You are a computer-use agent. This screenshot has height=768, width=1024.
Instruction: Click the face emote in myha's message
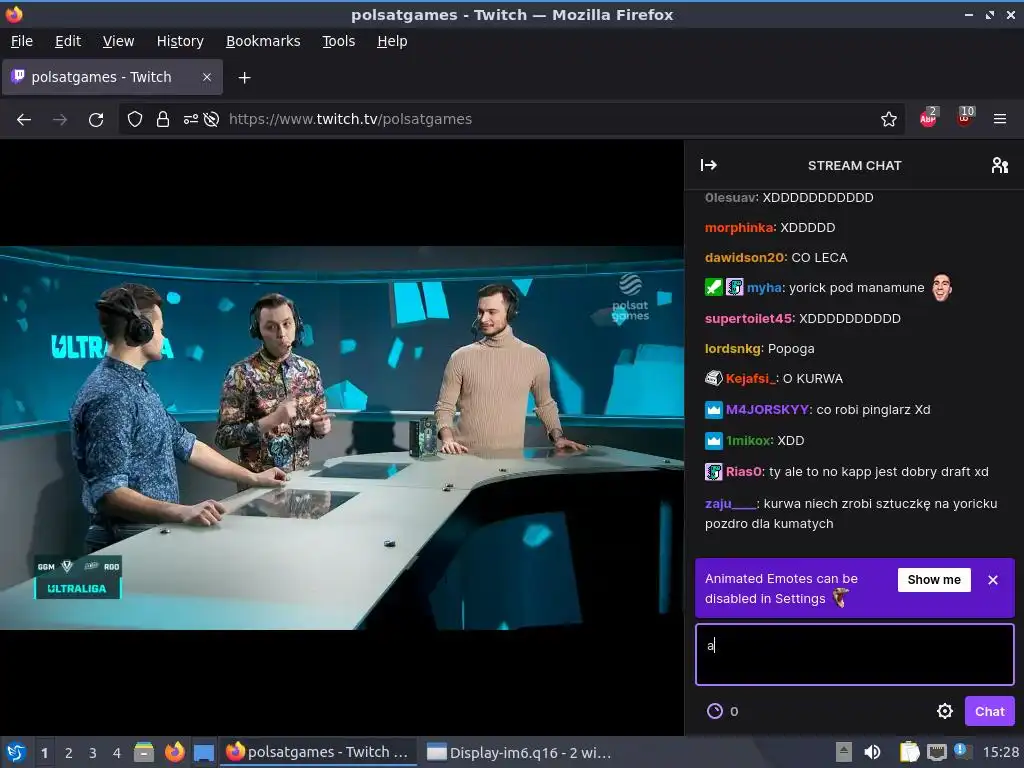tap(941, 287)
